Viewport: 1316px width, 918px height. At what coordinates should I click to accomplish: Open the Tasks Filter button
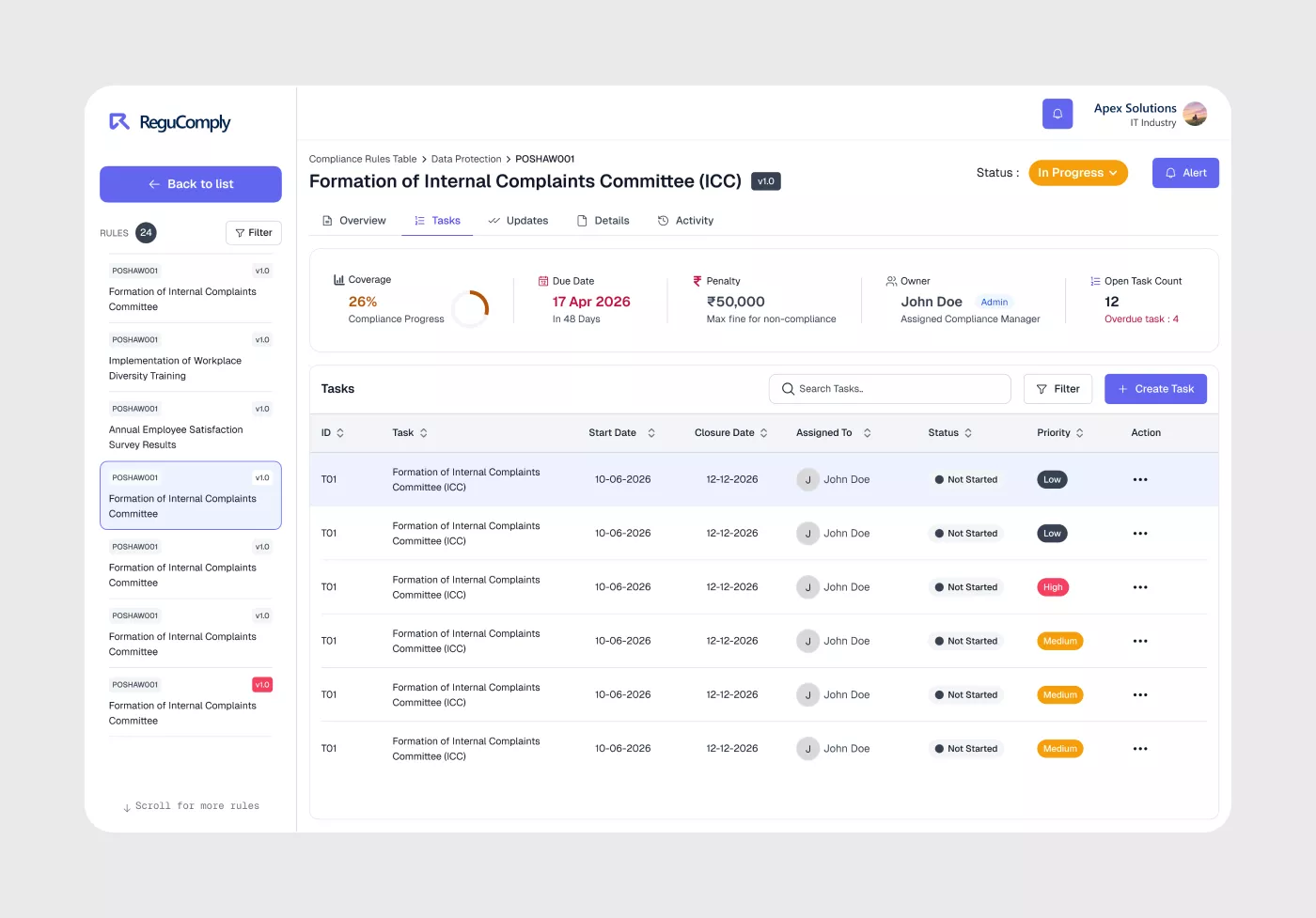point(1057,389)
